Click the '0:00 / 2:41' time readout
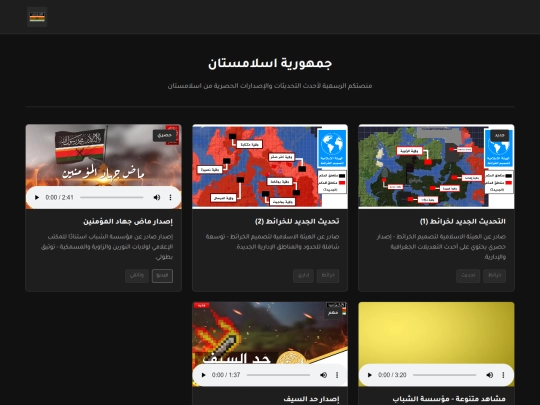This screenshot has height=405, width=540. click(60, 197)
